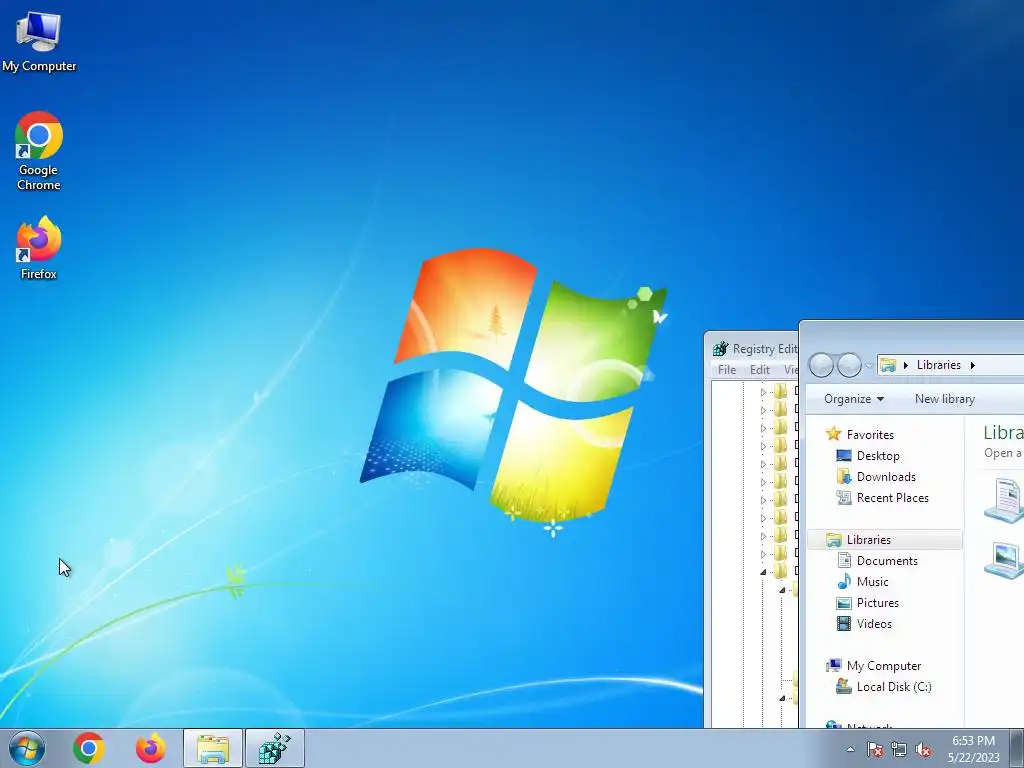Expand the arrow before Libraries in address bar
The height and width of the screenshot is (768, 1024).
point(906,365)
